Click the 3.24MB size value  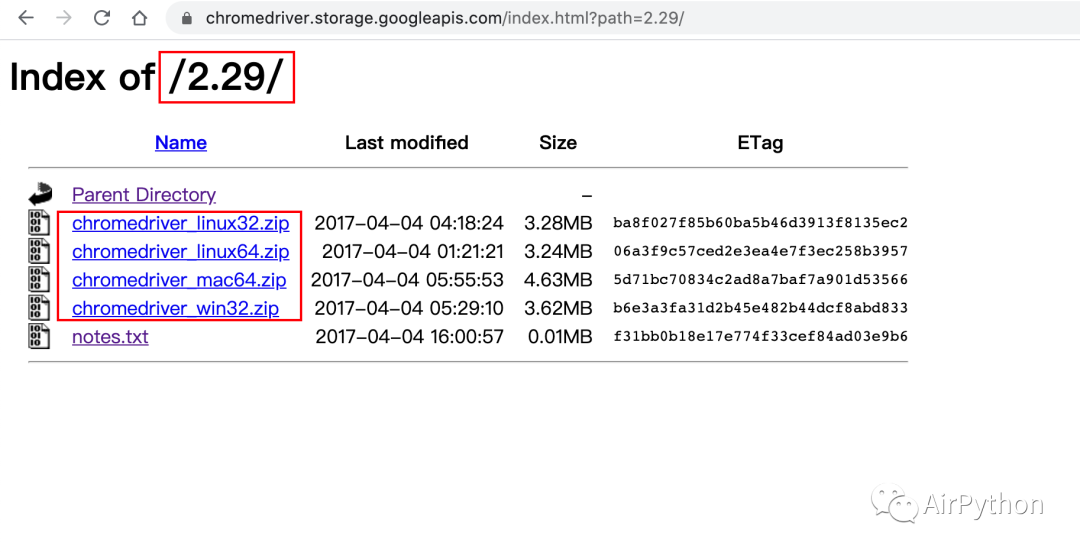(x=558, y=251)
